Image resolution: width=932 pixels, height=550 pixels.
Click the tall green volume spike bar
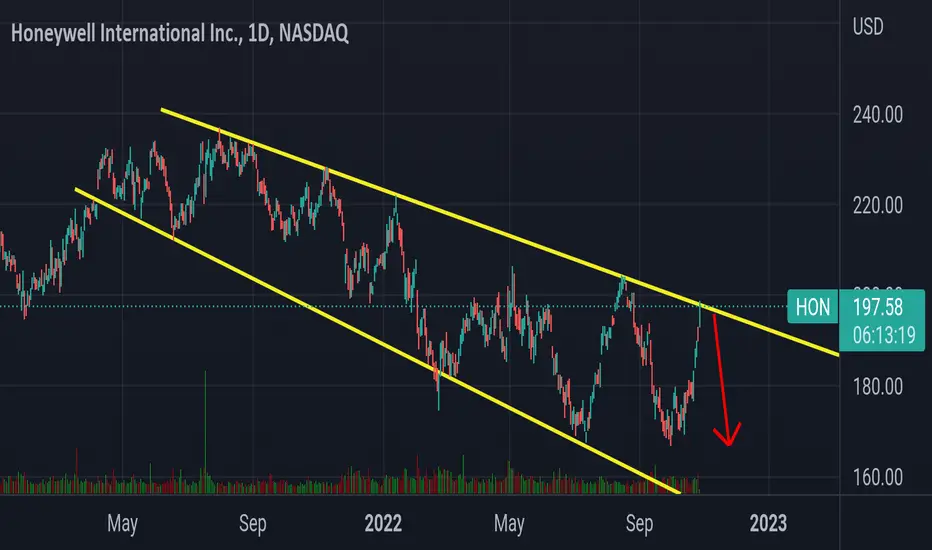tap(206, 431)
